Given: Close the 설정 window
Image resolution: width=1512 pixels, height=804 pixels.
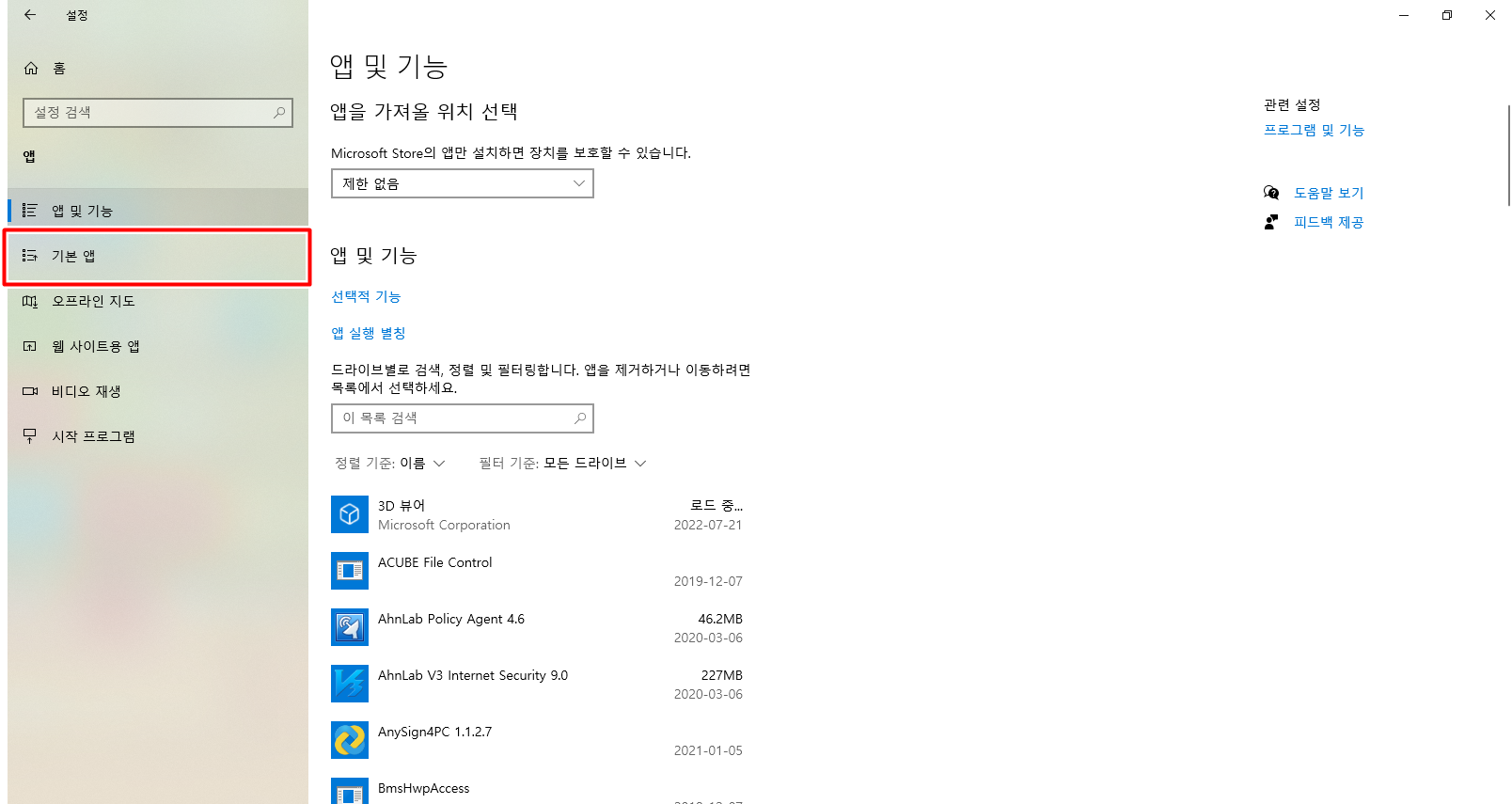Looking at the screenshot, I should [1490, 15].
